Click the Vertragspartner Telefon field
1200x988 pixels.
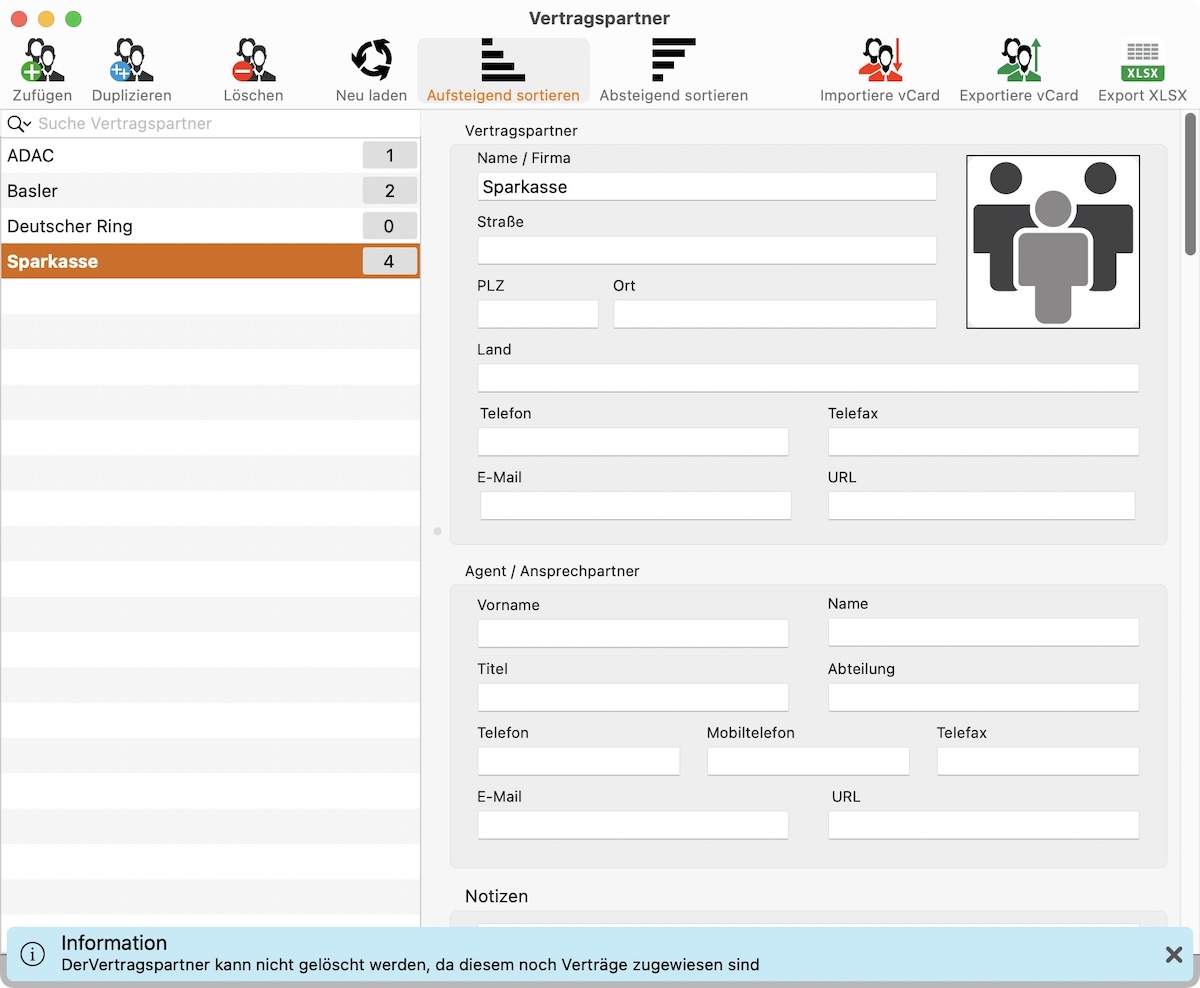click(x=633, y=442)
